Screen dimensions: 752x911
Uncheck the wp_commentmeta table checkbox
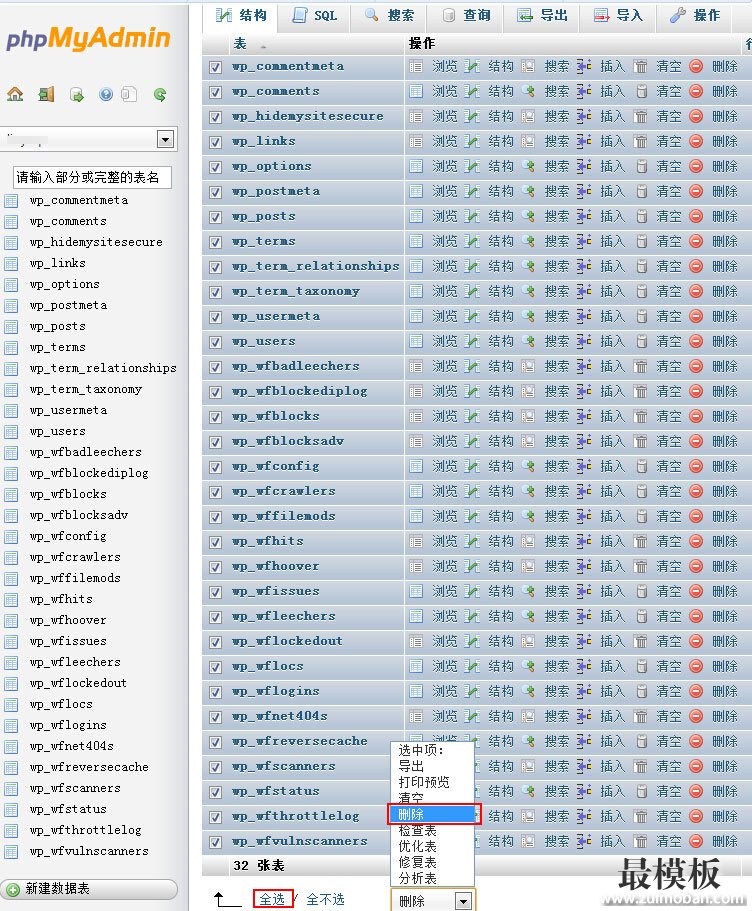click(215, 67)
